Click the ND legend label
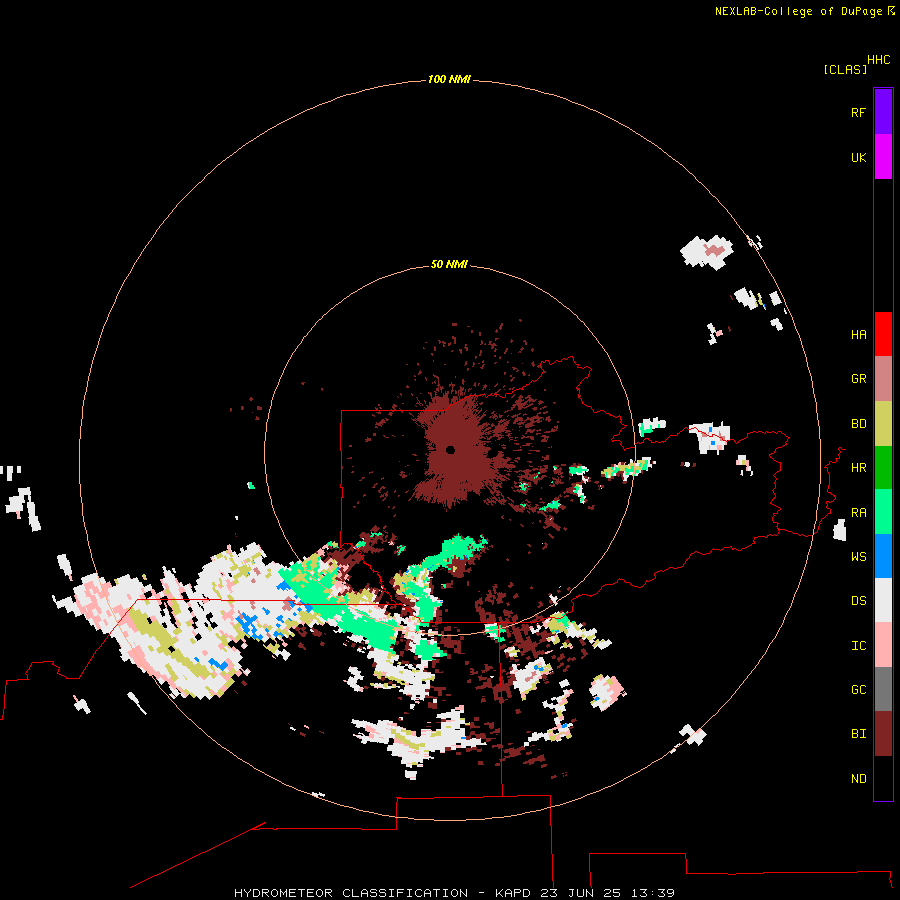 tap(858, 779)
